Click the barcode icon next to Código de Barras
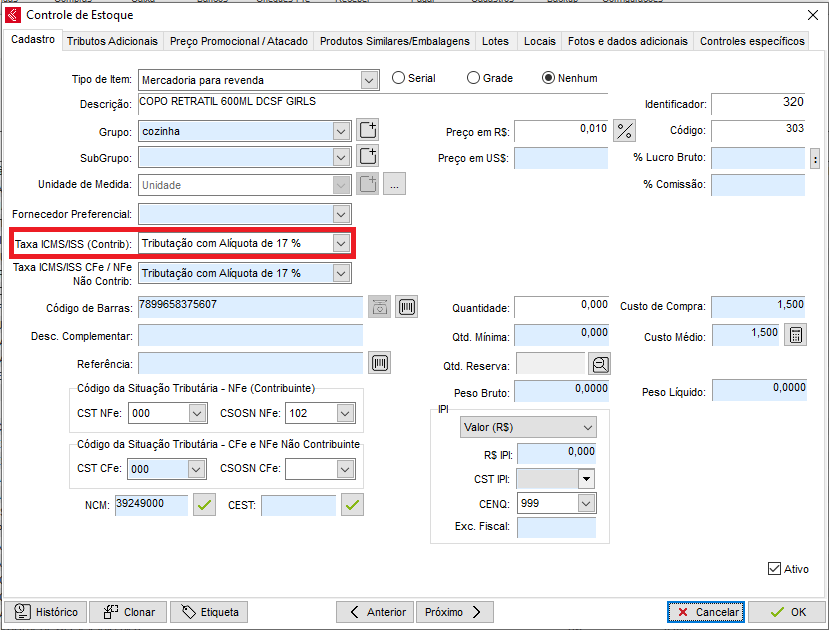The image size is (829, 630). [x=406, y=307]
